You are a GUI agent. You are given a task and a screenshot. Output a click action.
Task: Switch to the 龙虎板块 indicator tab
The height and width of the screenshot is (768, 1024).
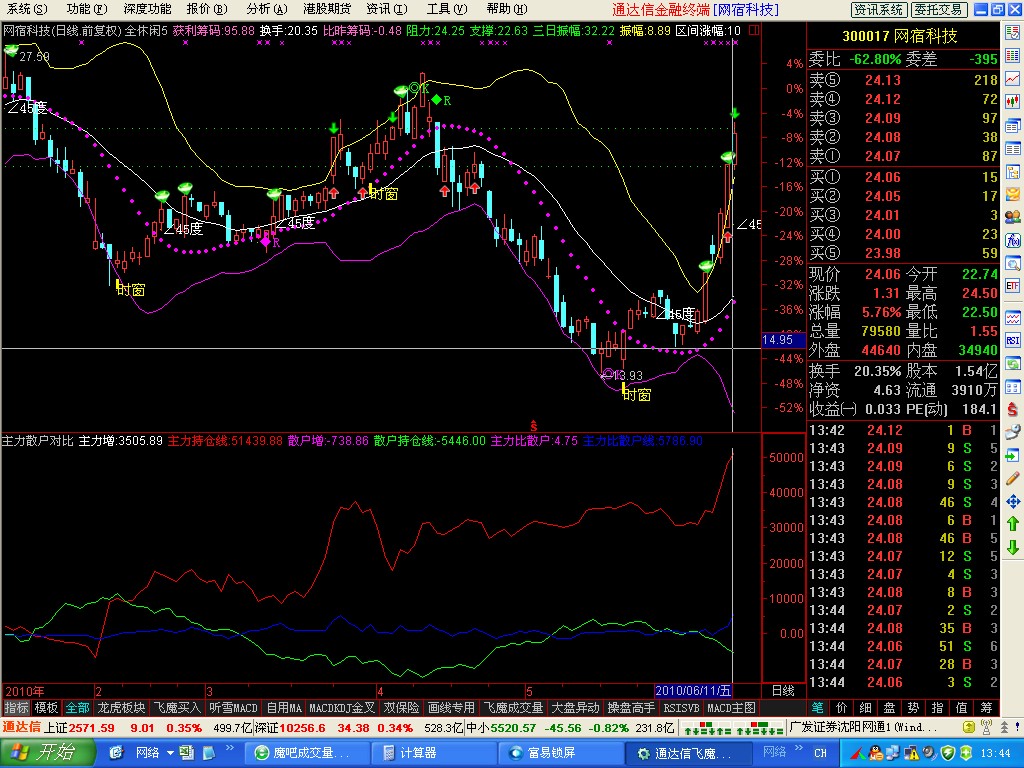coord(121,707)
